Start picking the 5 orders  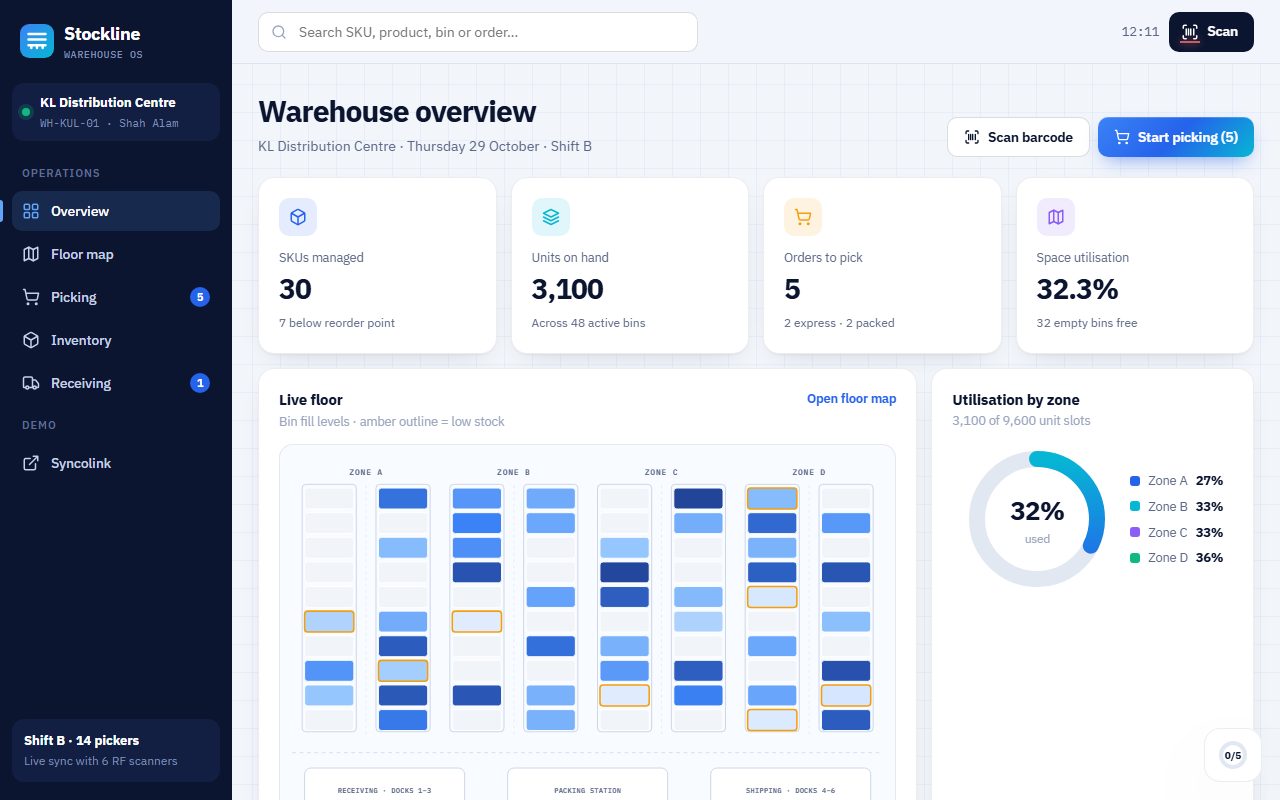1176,137
